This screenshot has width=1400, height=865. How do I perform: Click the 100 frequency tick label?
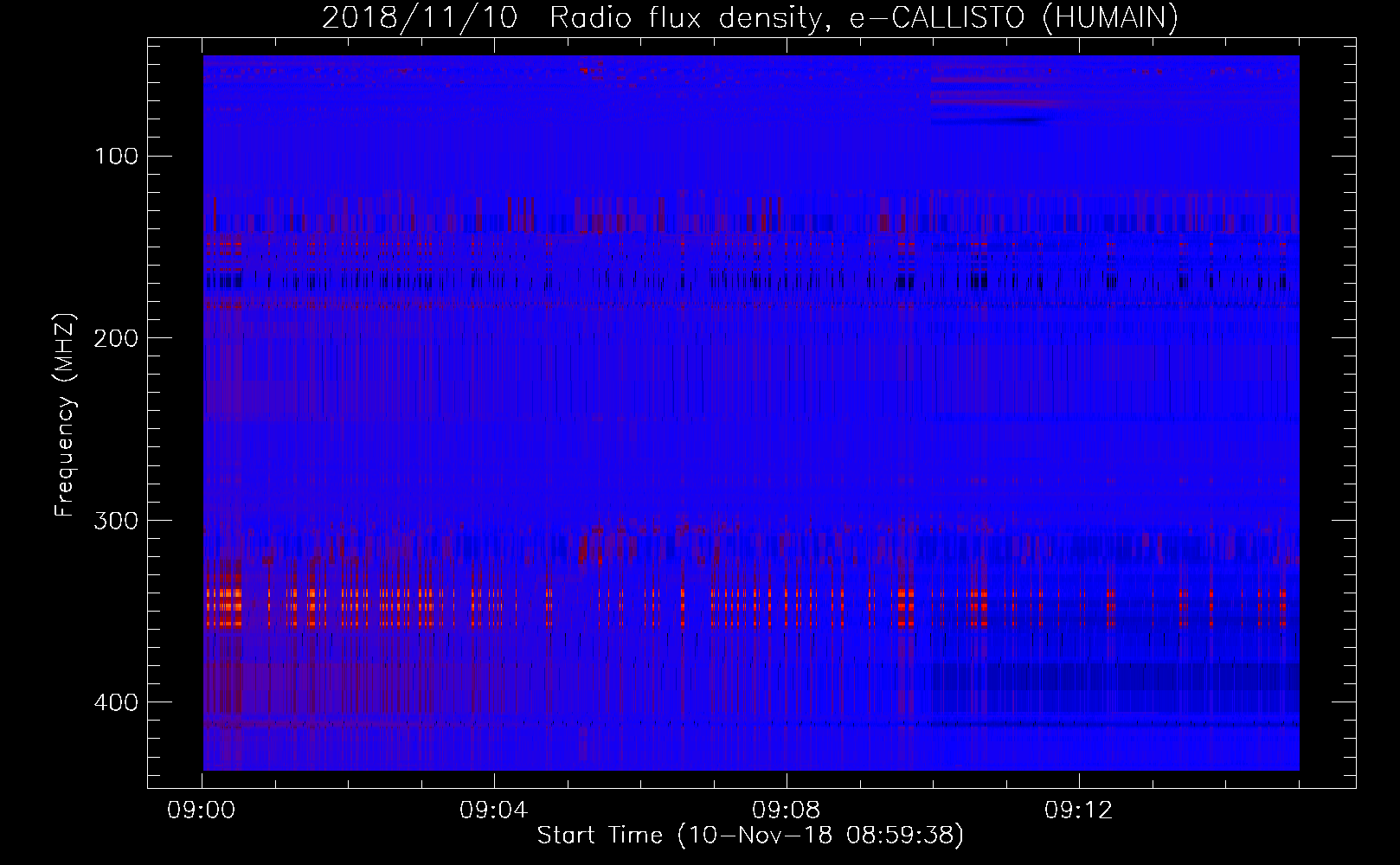click(116, 156)
